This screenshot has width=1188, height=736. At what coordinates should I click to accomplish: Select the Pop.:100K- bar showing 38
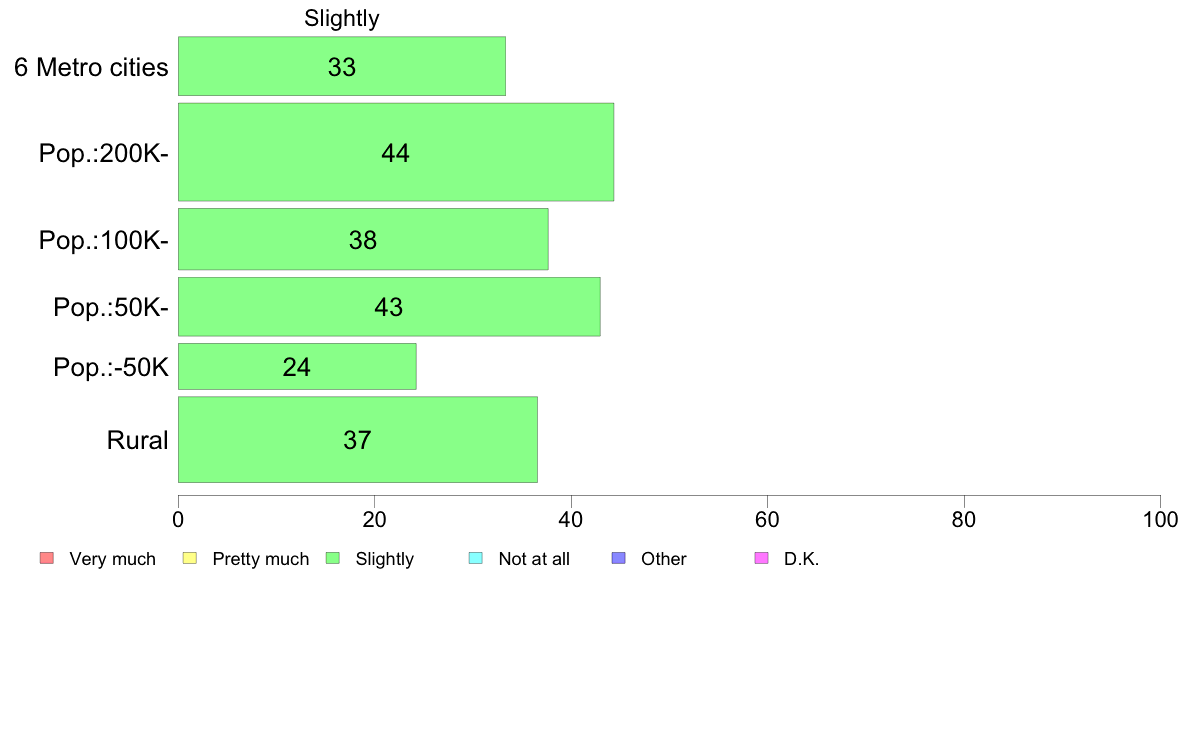click(363, 239)
